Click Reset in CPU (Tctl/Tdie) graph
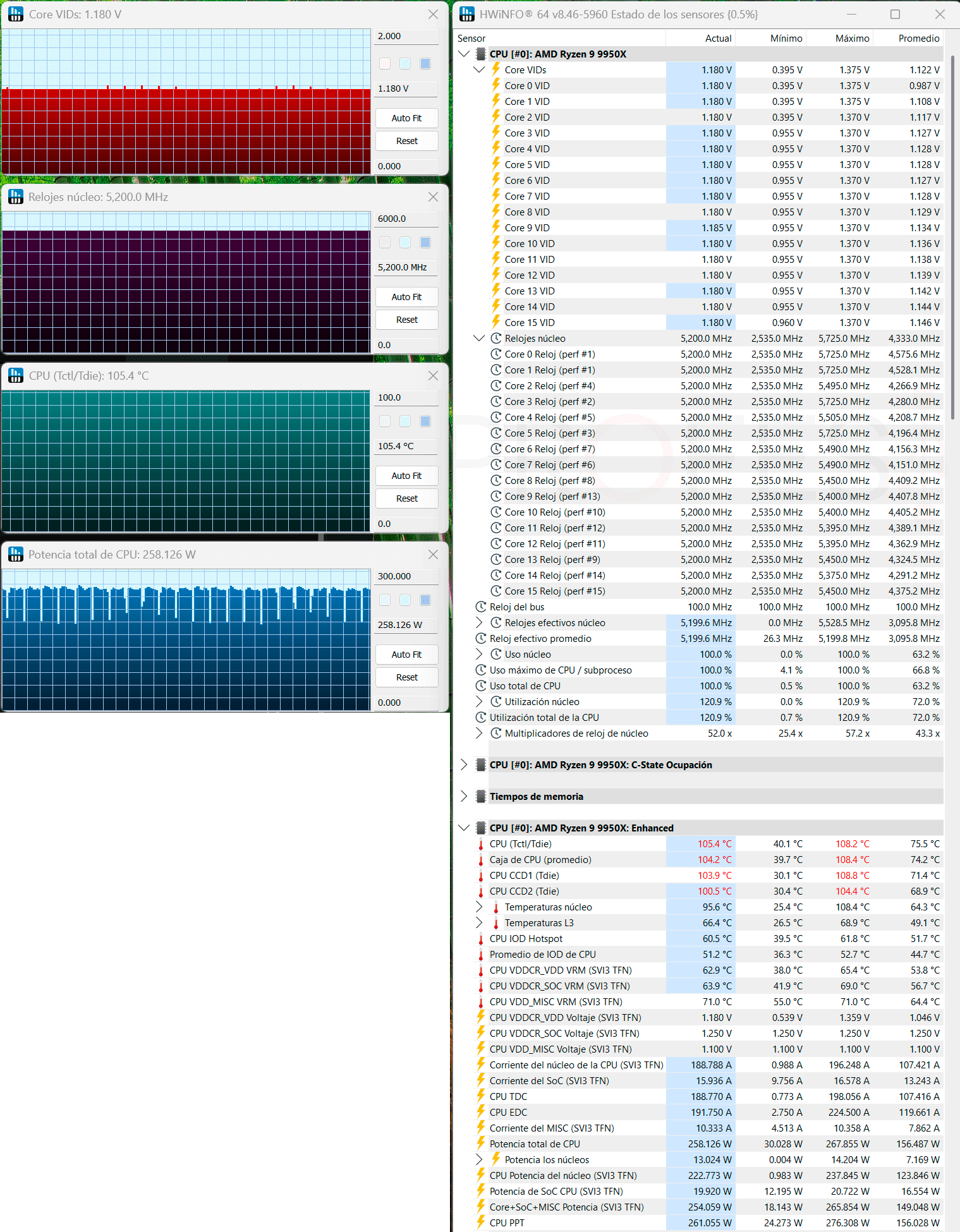The height and width of the screenshot is (1232, 960). coord(406,498)
